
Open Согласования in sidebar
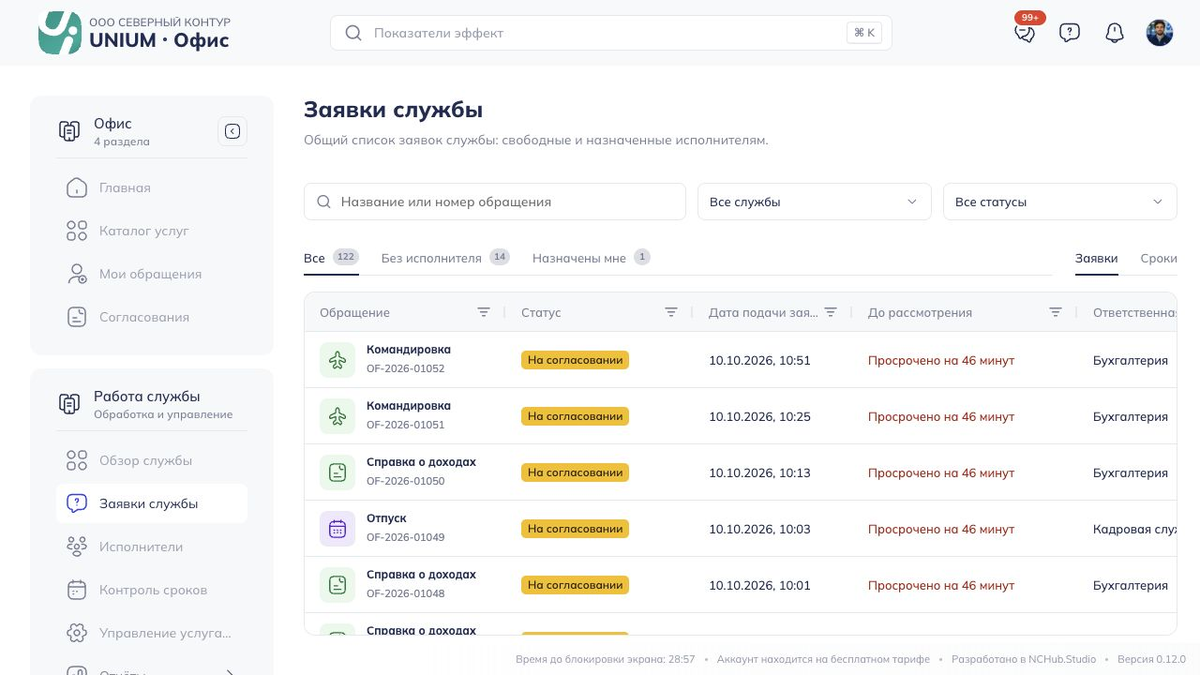(x=152, y=317)
